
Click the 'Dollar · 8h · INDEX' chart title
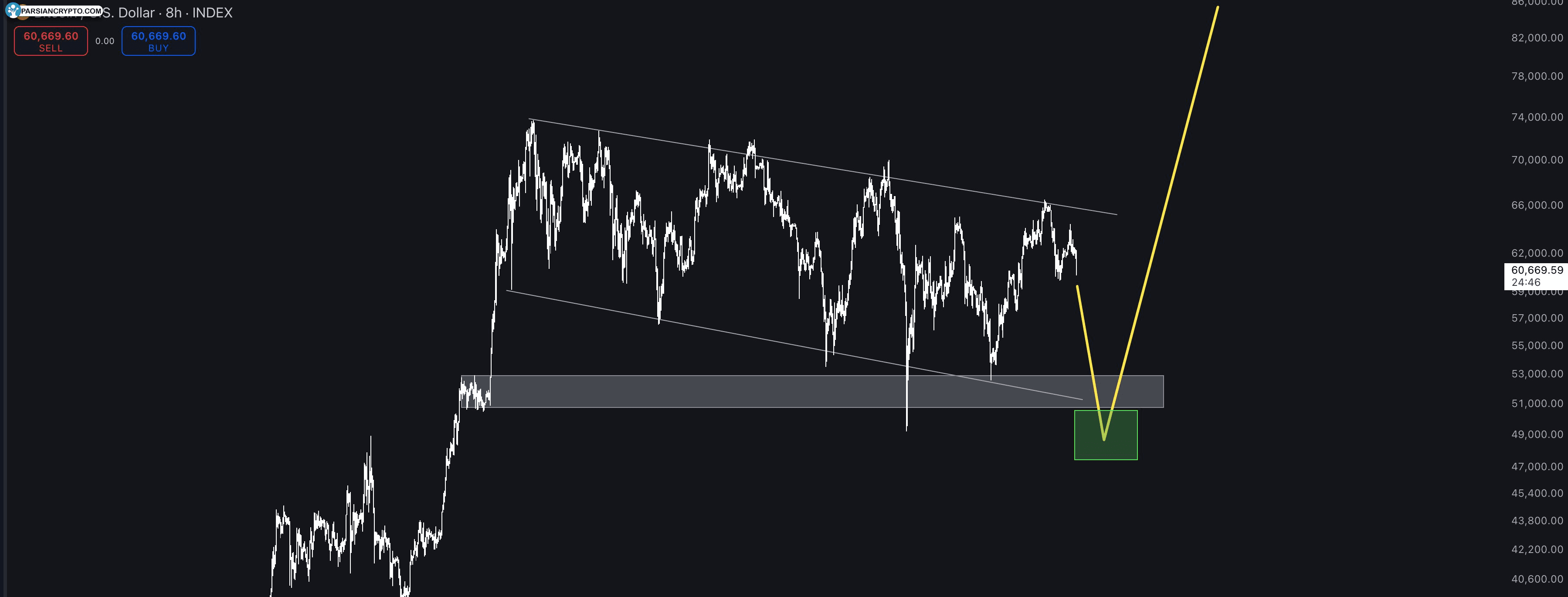175,13
